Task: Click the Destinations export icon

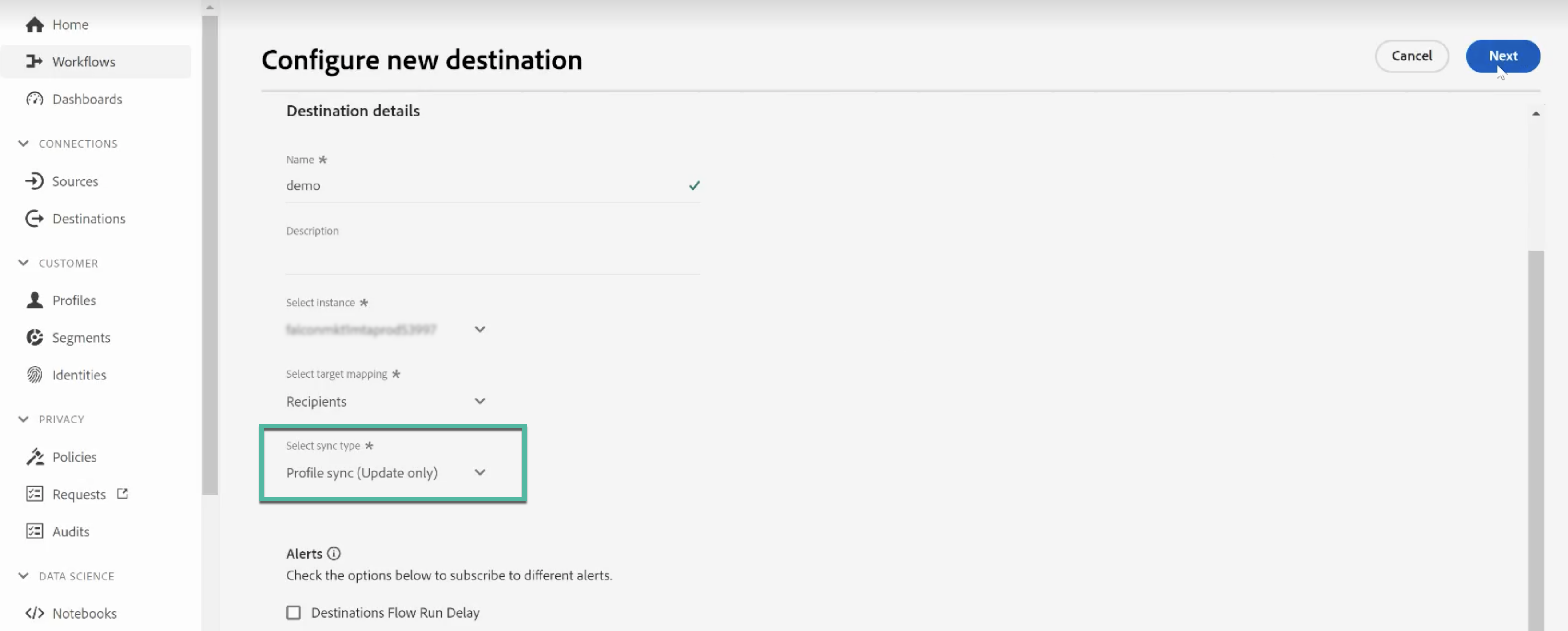Action: coord(35,219)
